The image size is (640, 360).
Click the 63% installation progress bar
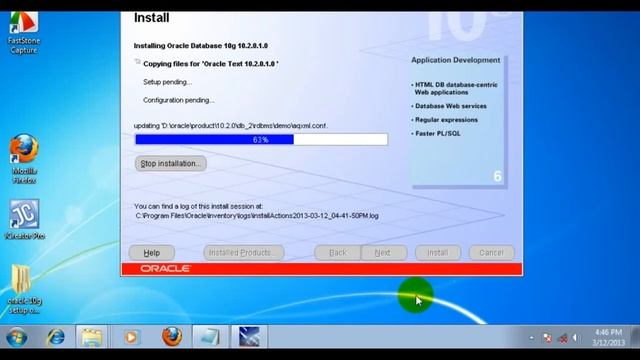[261, 140]
